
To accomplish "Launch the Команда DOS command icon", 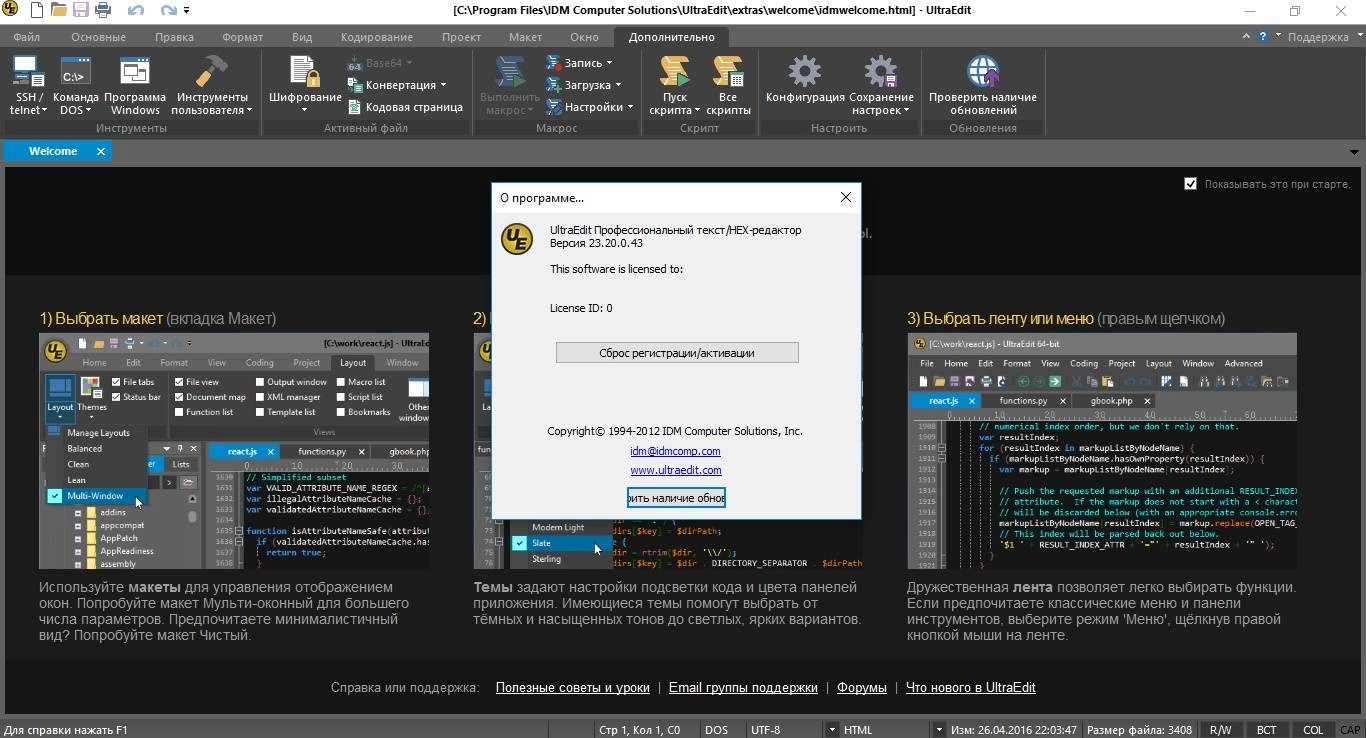I will pyautogui.click(x=76, y=86).
